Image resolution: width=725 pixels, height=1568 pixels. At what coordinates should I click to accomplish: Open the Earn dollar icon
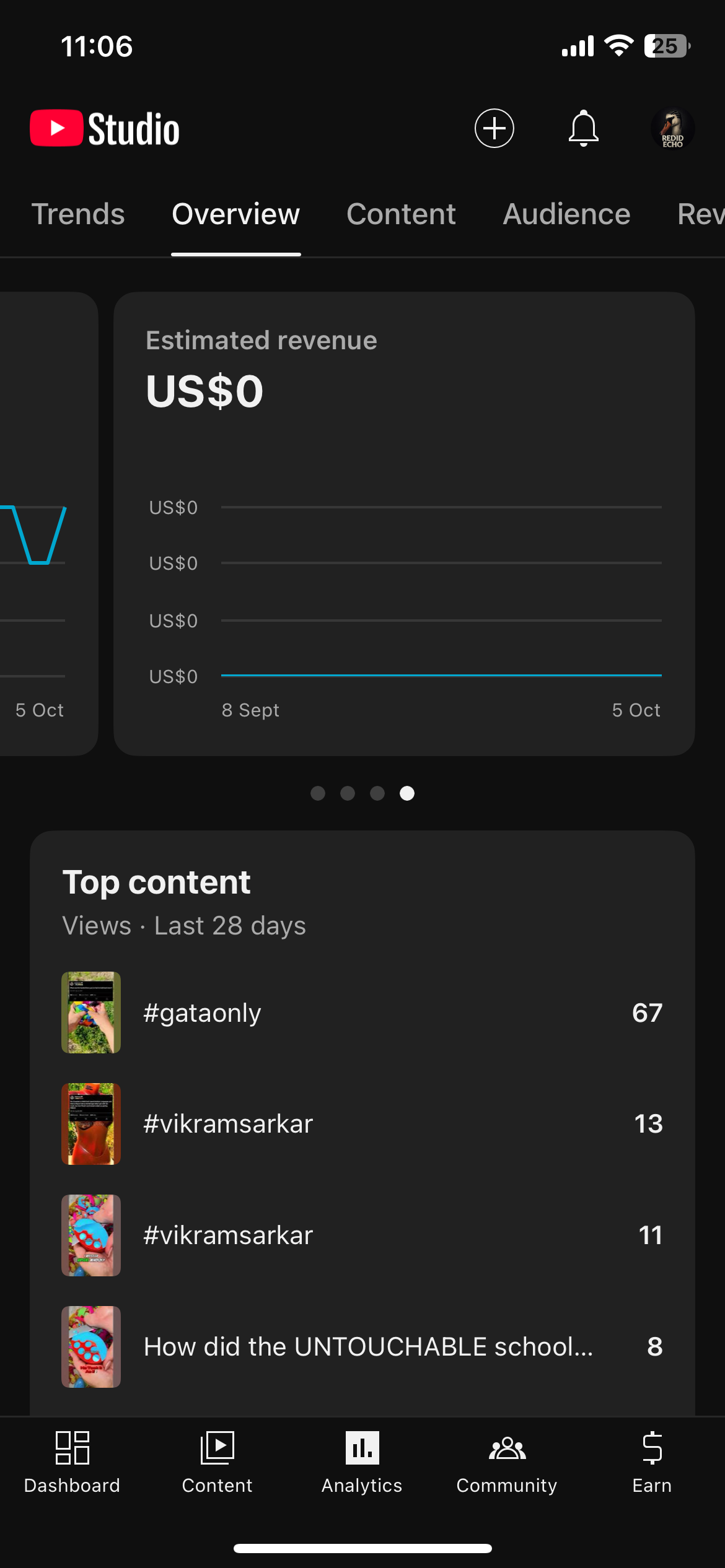(652, 1463)
